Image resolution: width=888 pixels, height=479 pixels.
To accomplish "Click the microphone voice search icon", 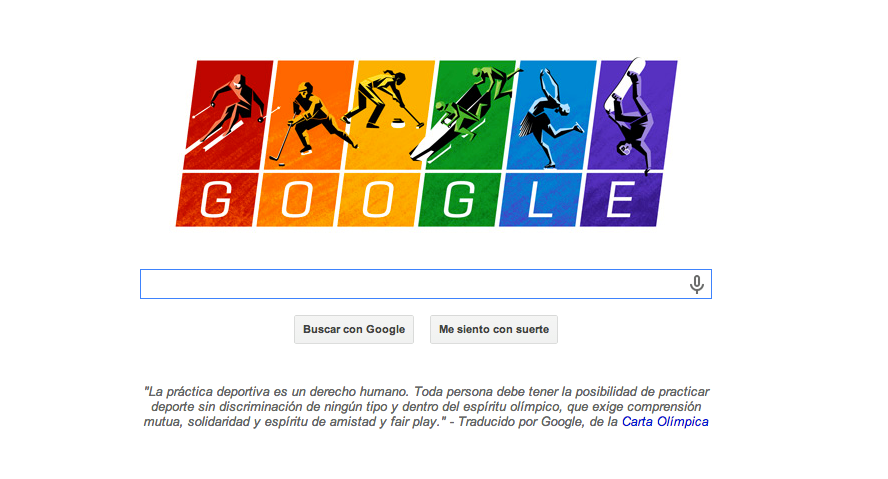I will tap(697, 284).
